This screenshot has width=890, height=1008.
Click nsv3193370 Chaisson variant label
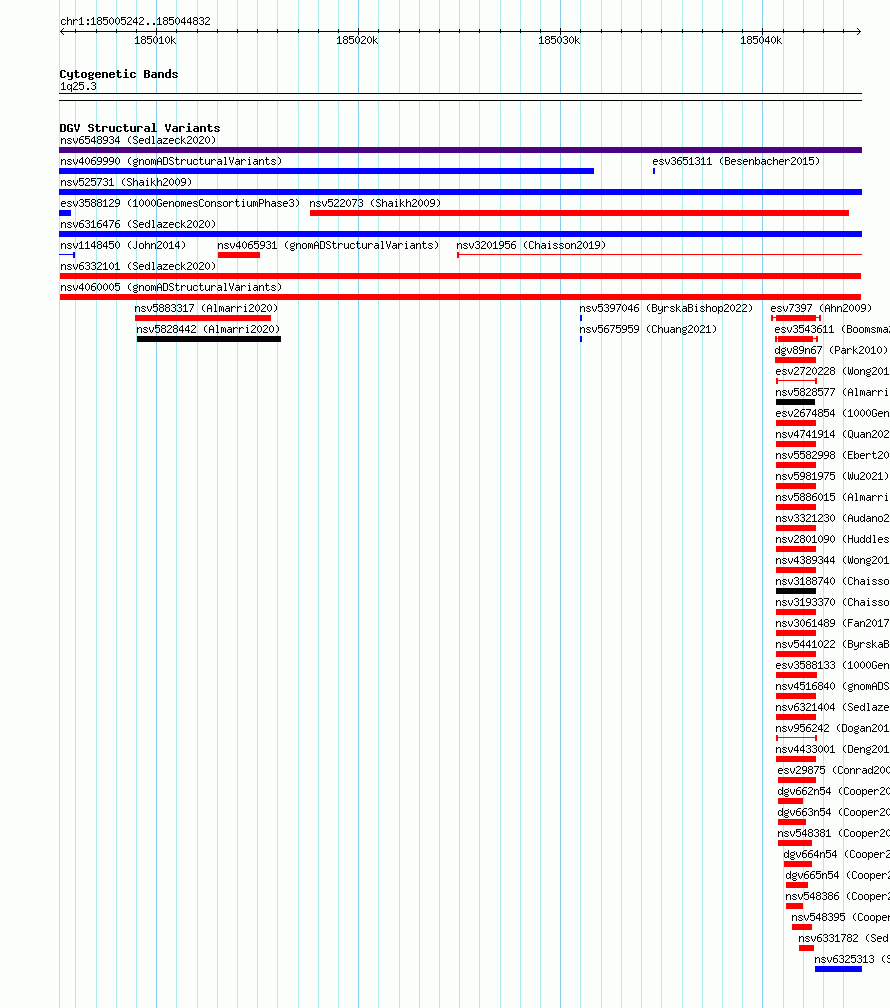[x=833, y=602]
